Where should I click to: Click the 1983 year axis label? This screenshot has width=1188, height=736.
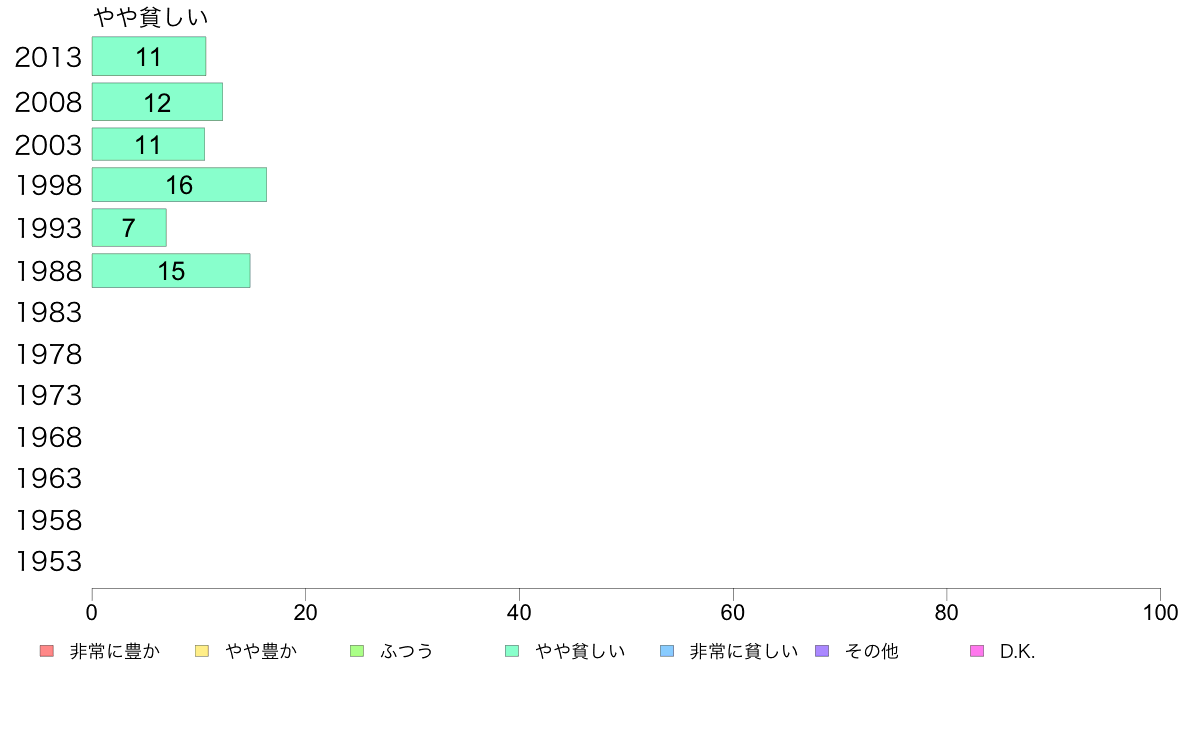pyautogui.click(x=48, y=312)
